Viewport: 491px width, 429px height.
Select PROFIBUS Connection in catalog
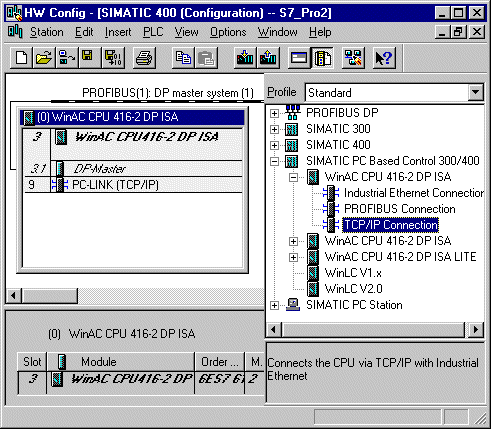[400, 209]
